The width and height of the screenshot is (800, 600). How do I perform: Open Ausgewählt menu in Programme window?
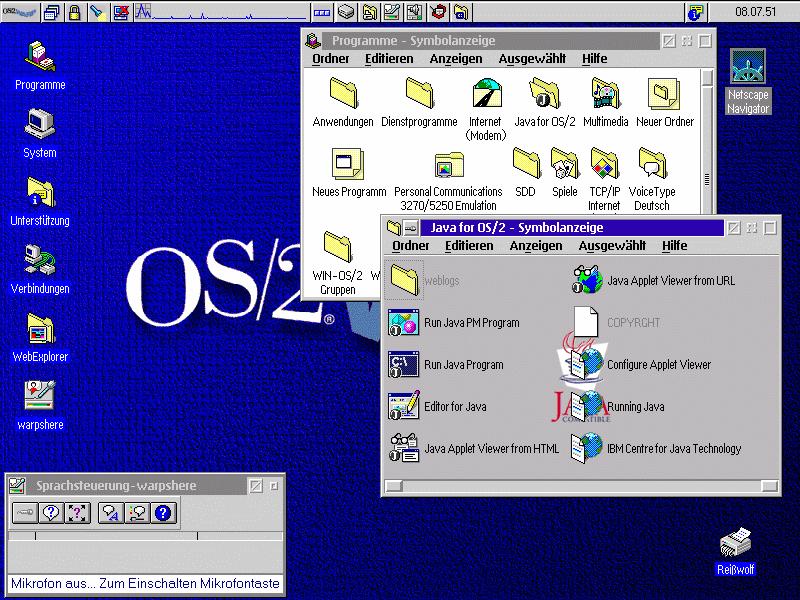[x=532, y=59]
